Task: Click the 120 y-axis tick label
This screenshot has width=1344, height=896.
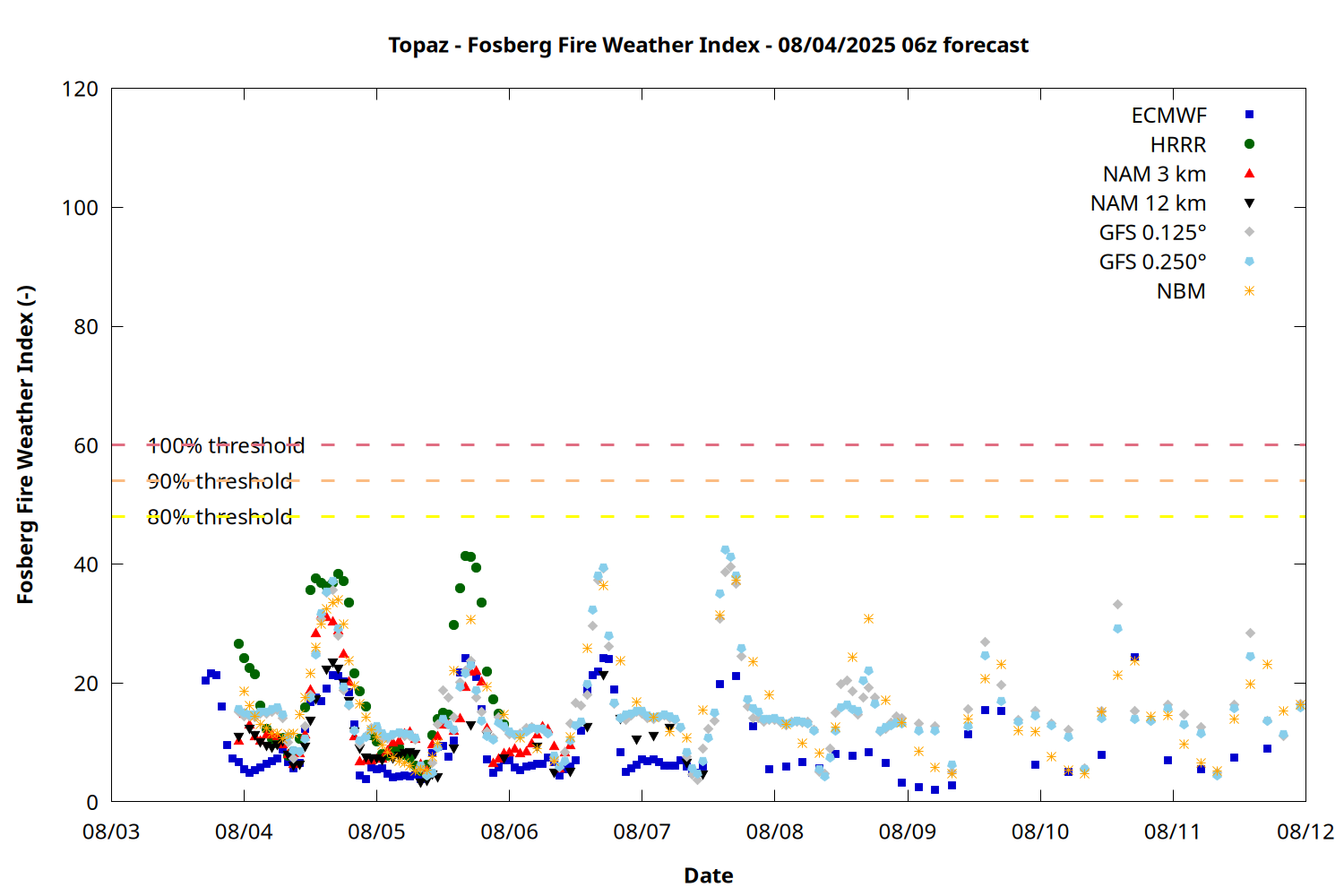Action: (81, 90)
